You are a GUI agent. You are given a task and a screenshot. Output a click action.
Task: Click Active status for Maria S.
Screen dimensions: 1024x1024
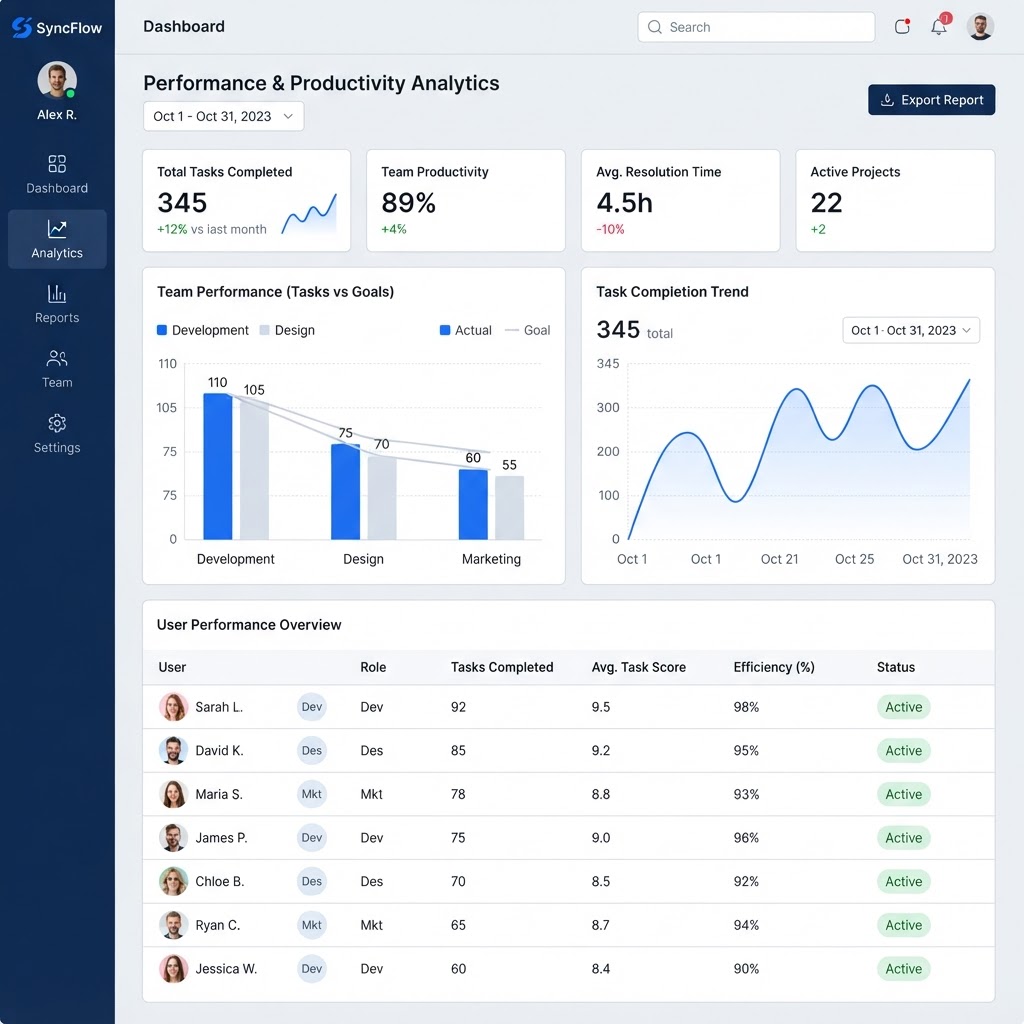[x=903, y=794]
